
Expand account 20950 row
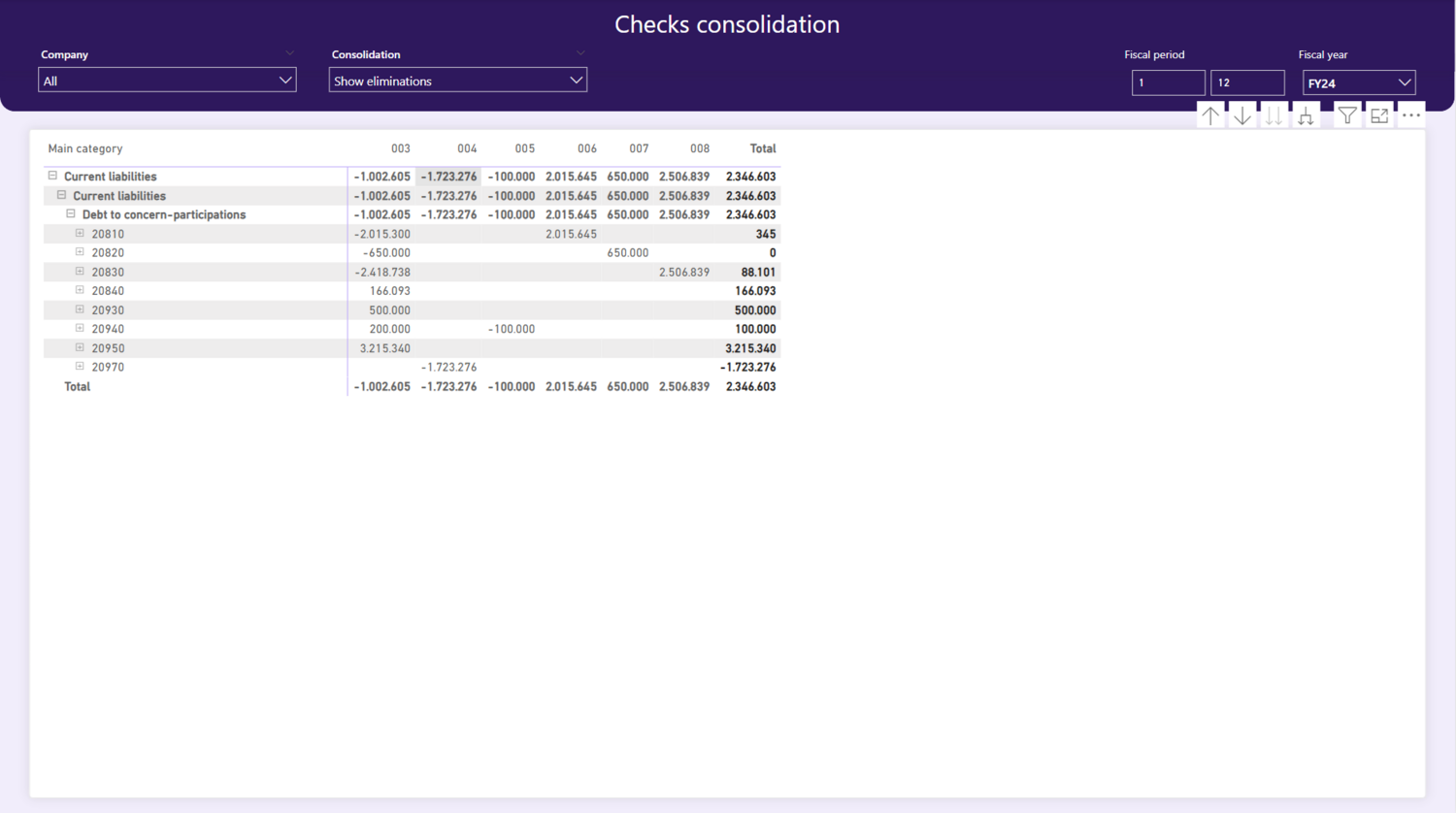coord(80,346)
